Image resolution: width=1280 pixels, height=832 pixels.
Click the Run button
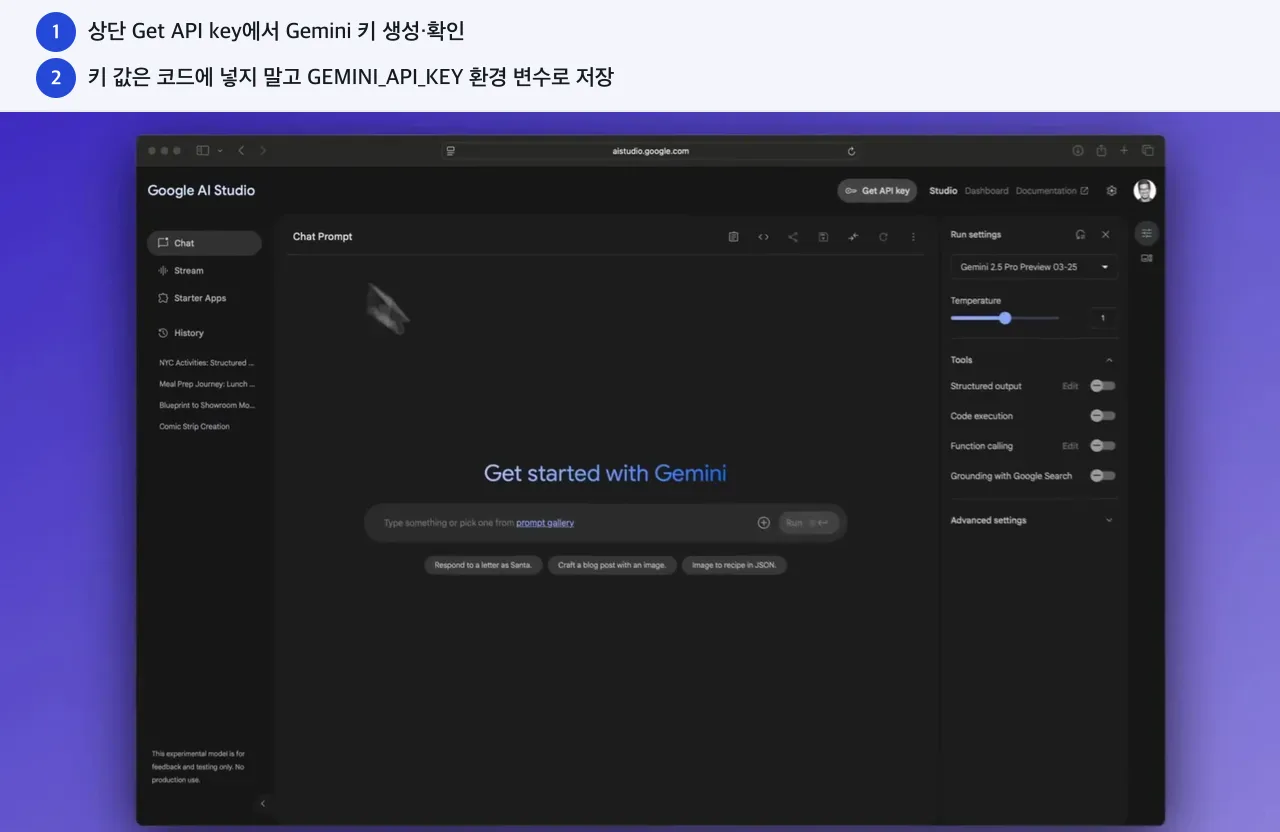(x=808, y=522)
